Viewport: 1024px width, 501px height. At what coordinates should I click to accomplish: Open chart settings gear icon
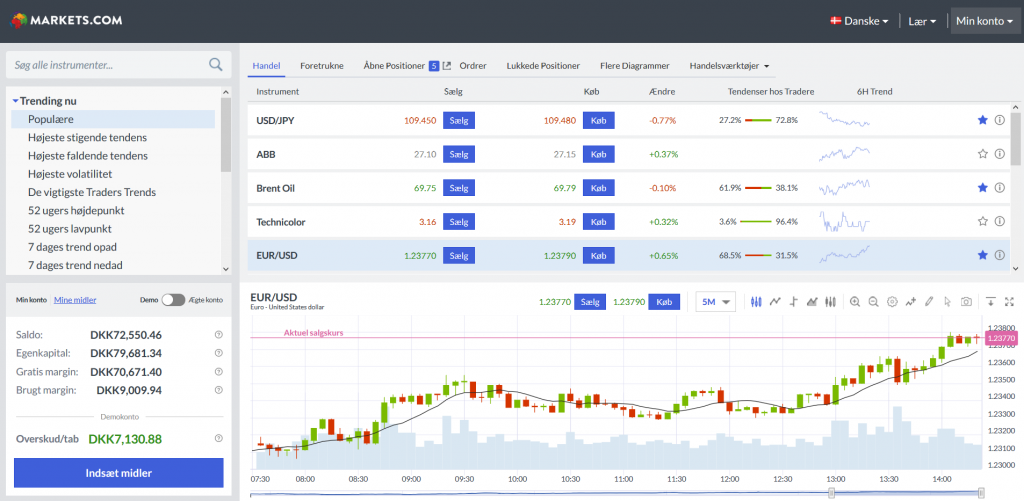(x=892, y=302)
